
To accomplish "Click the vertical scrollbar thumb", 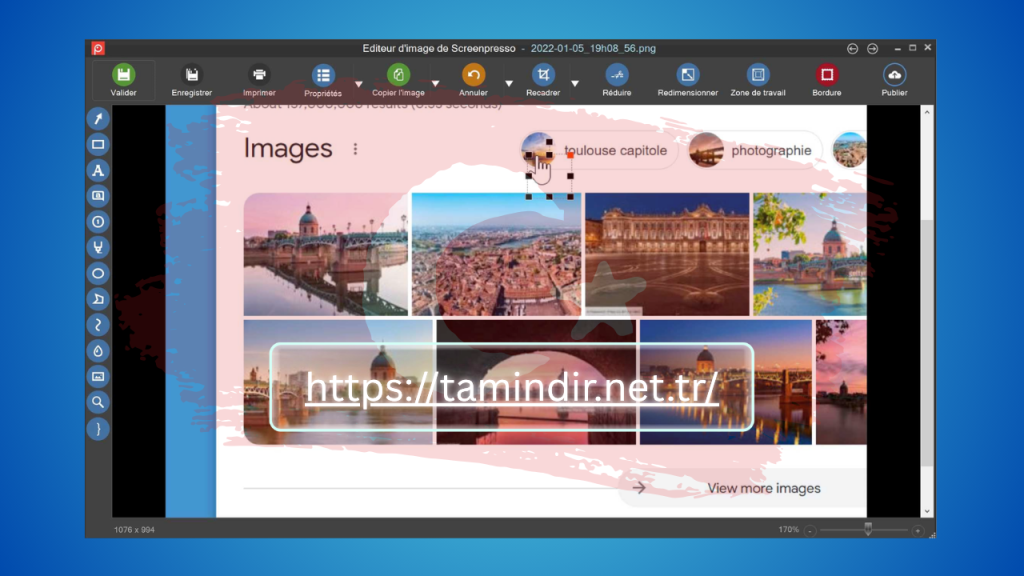I will point(927,343).
